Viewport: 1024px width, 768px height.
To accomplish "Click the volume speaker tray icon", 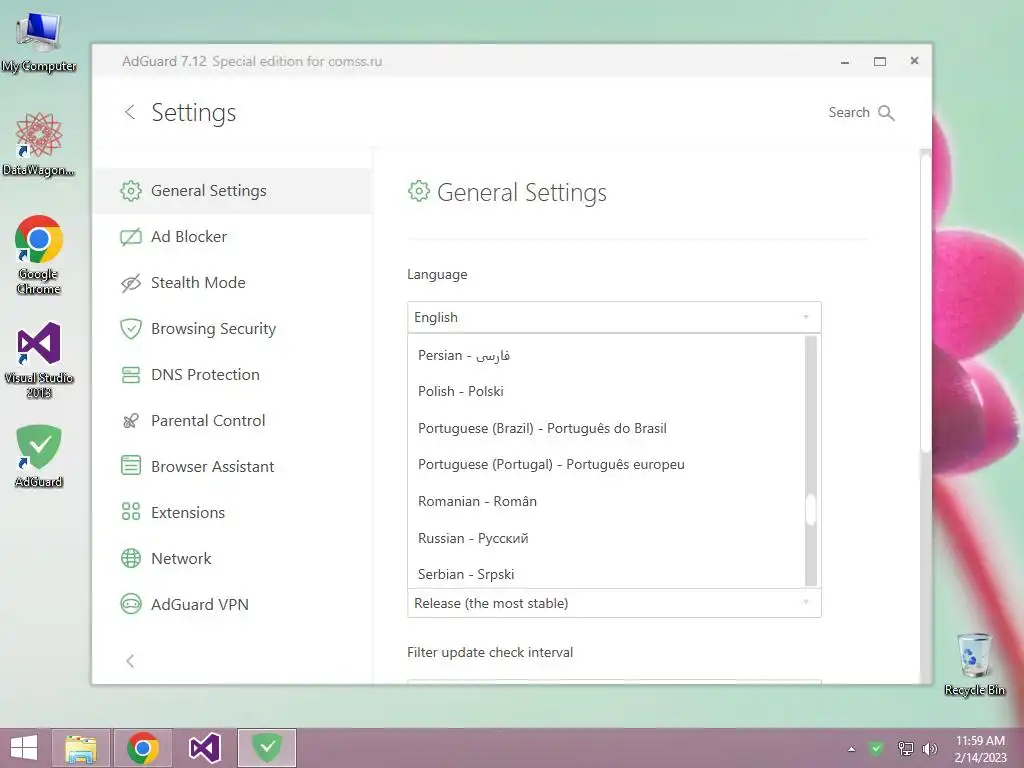I will point(929,748).
